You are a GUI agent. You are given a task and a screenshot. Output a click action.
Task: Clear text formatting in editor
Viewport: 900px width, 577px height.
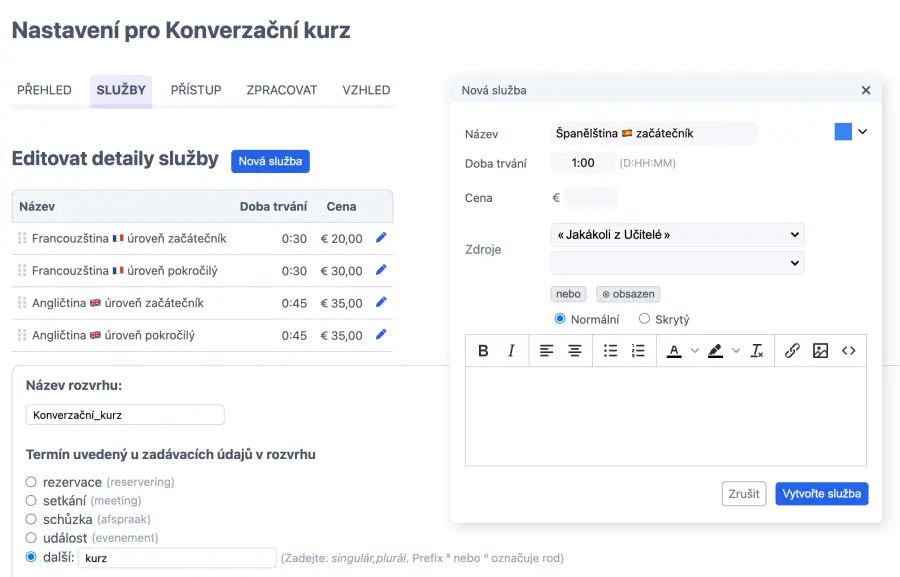pyautogui.click(x=757, y=351)
